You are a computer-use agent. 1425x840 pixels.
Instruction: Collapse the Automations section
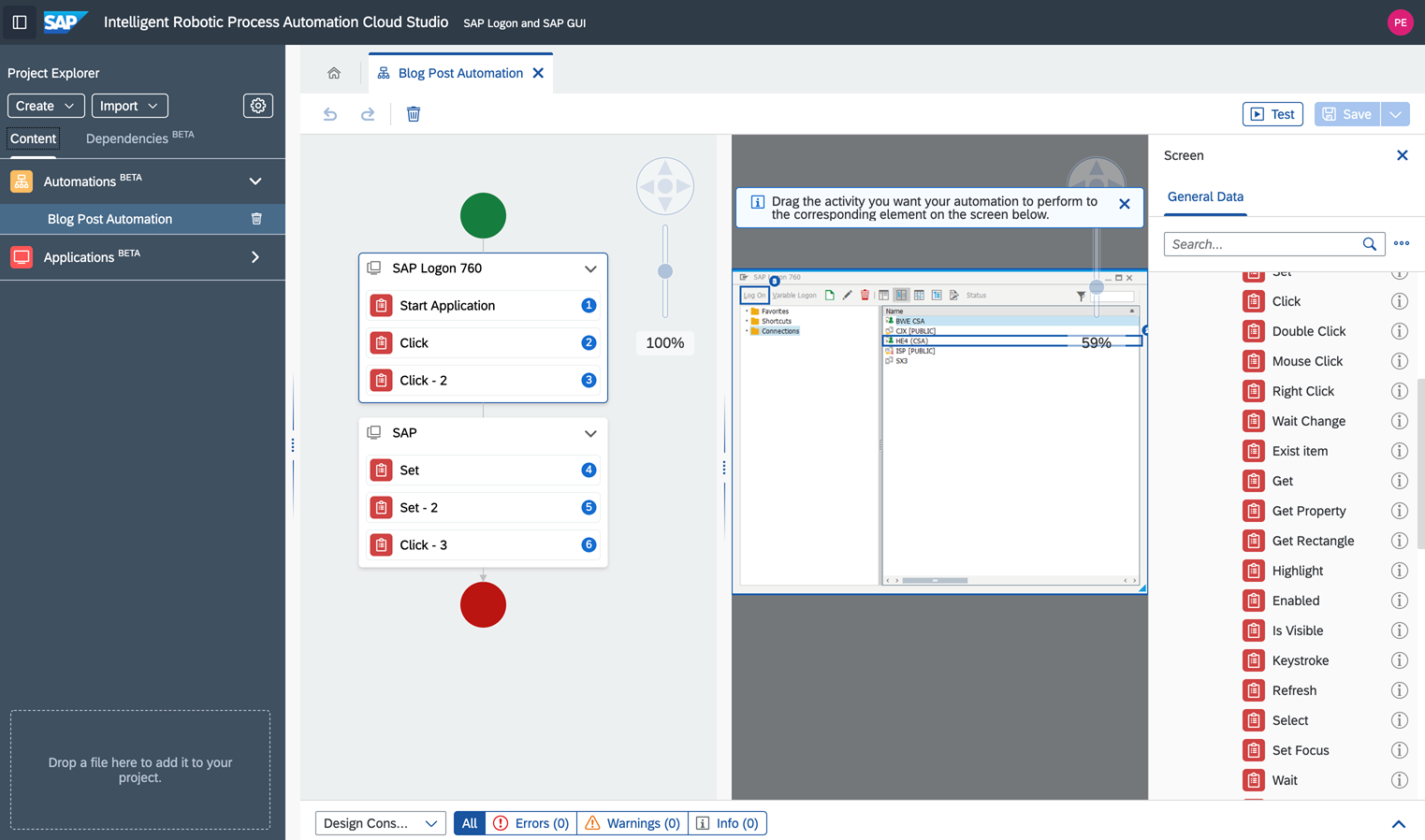(255, 181)
